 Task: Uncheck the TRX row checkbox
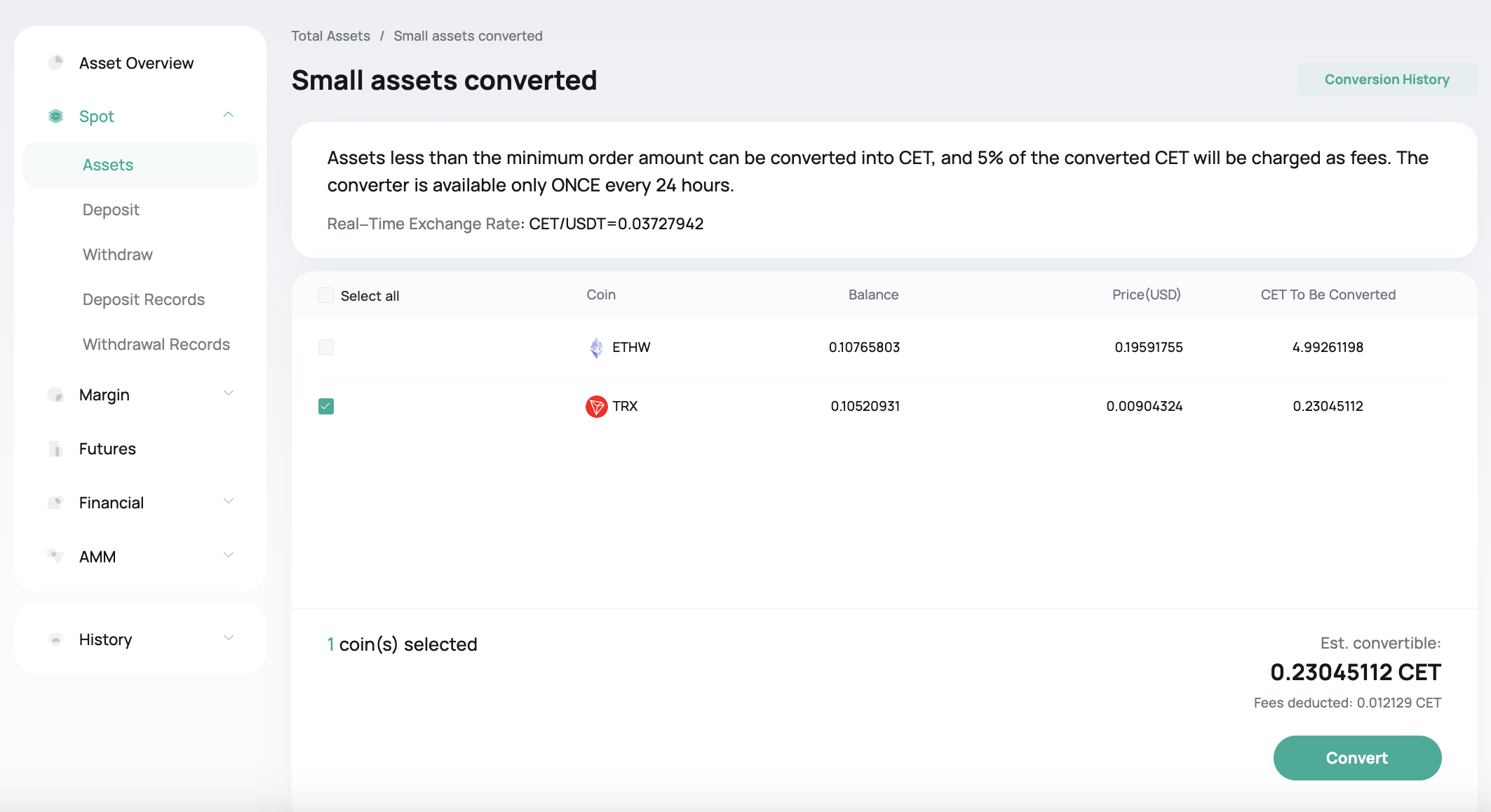pos(326,406)
